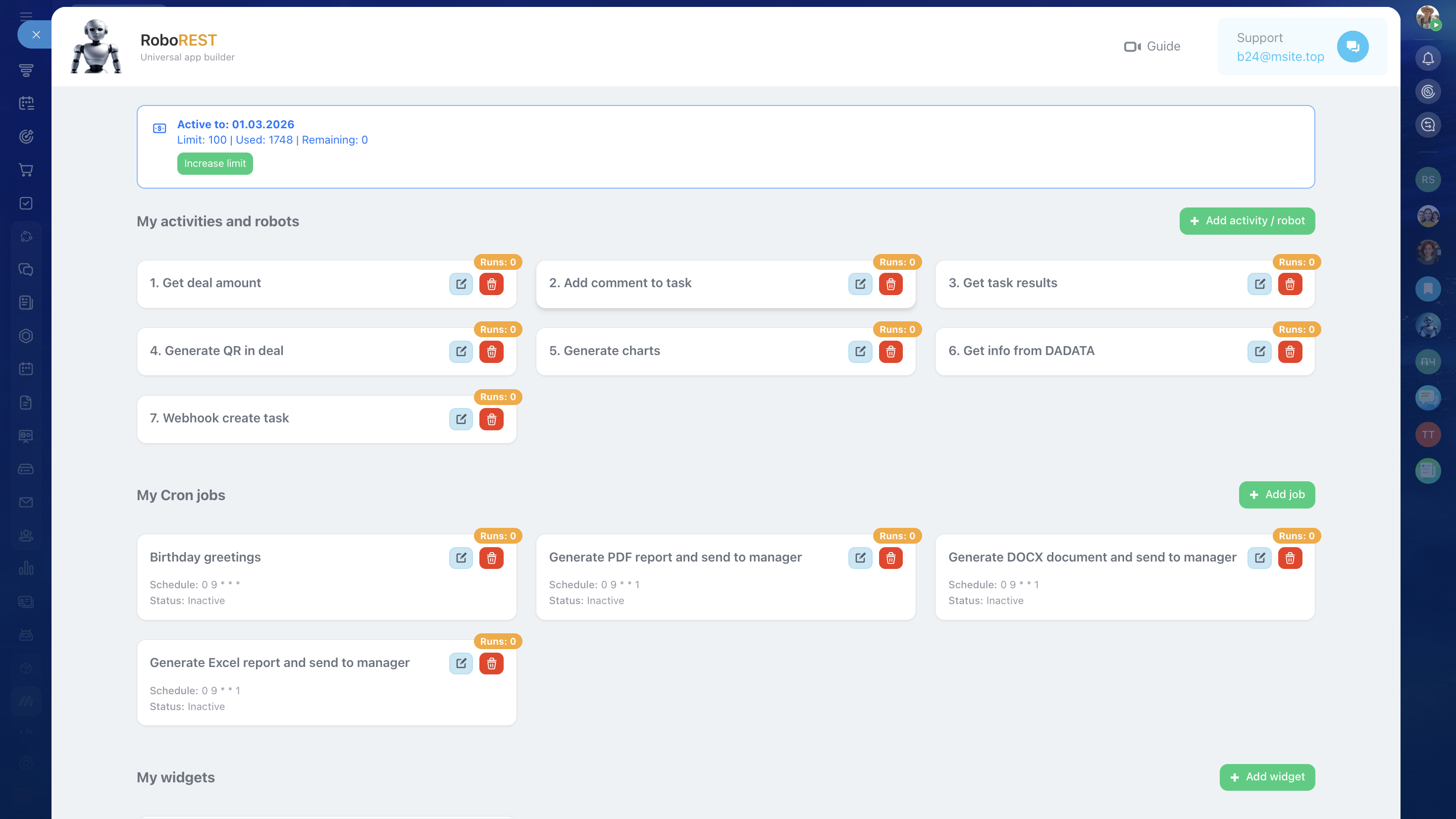Edit the Birthday greetings cron job

(461, 558)
